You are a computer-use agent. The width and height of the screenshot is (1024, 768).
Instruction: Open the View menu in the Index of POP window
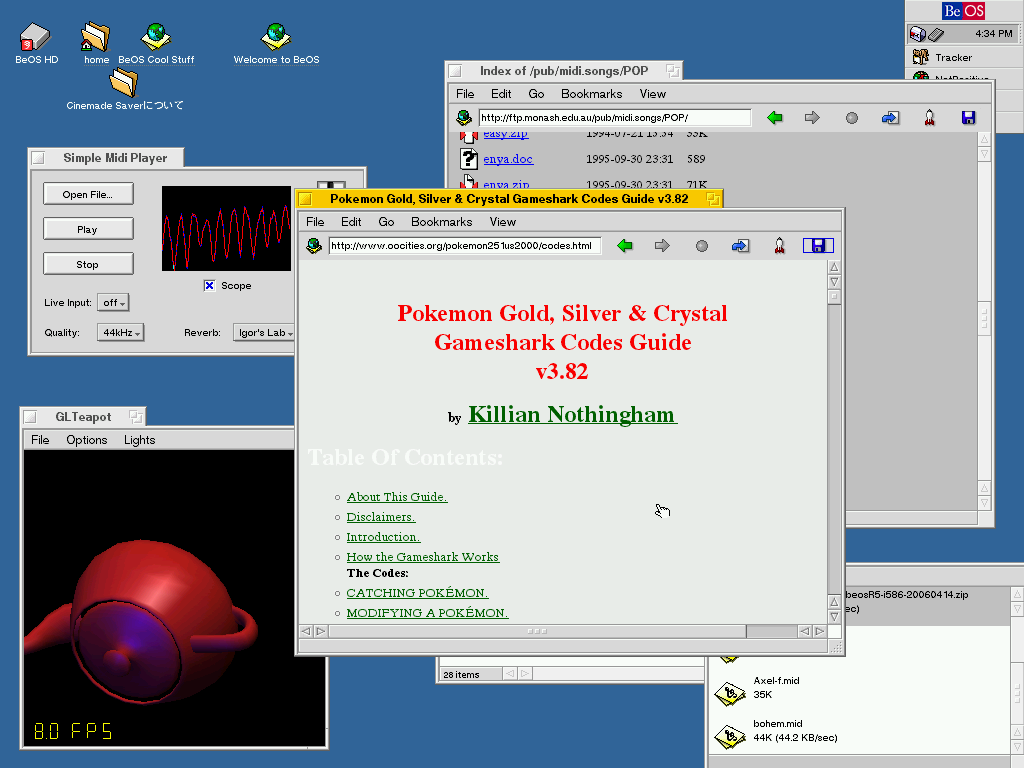pyautogui.click(x=652, y=94)
